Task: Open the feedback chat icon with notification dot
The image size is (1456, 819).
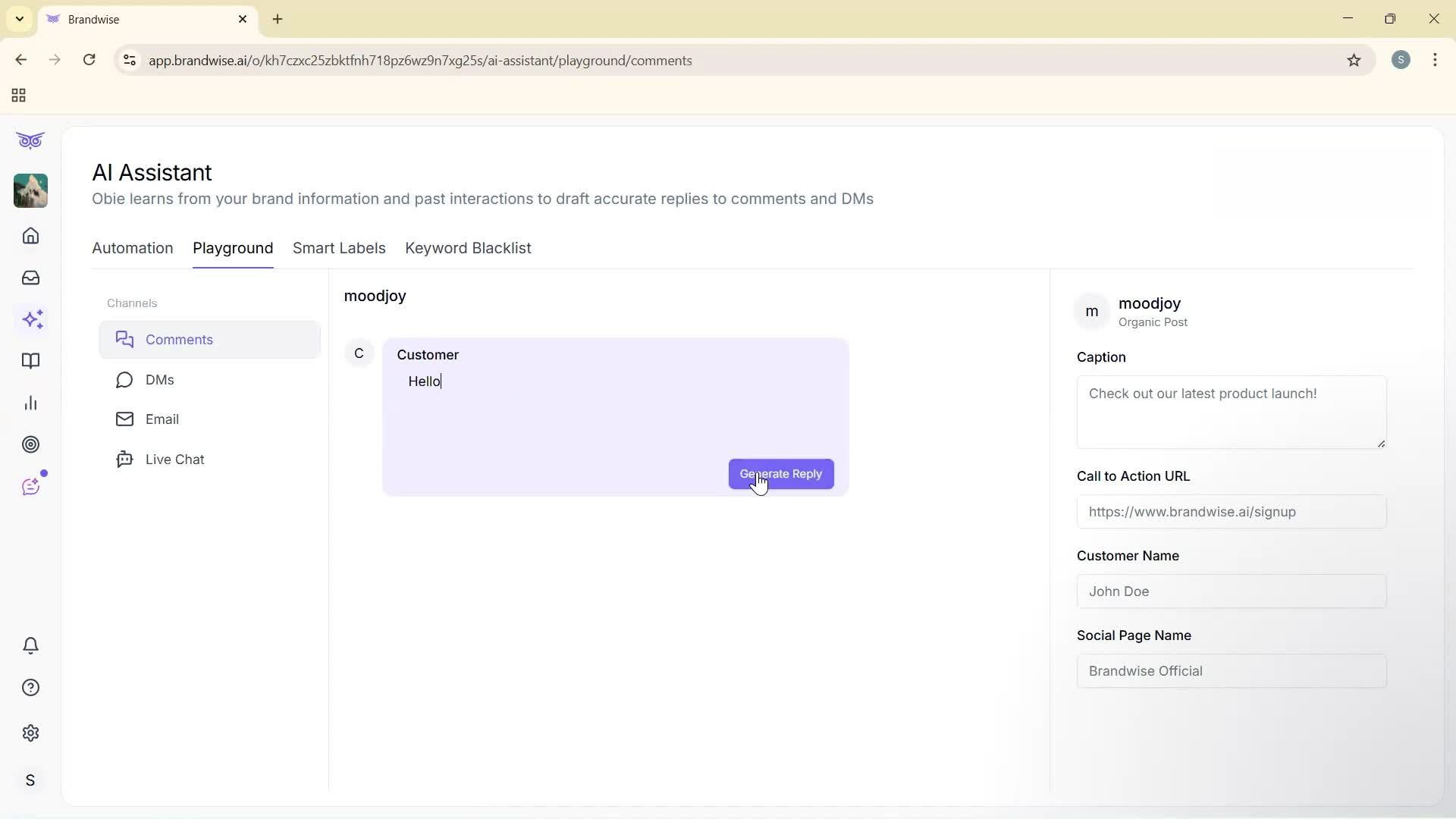Action: tap(31, 486)
